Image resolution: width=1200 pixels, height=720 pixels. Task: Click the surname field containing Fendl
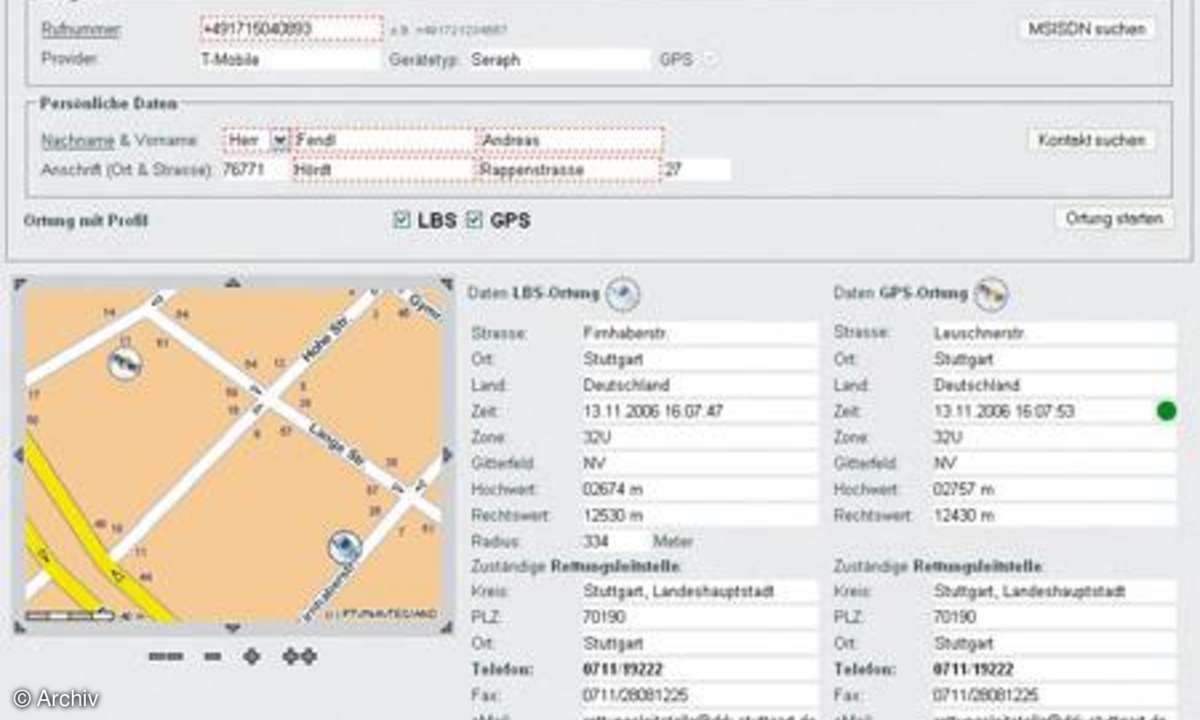(x=385, y=140)
